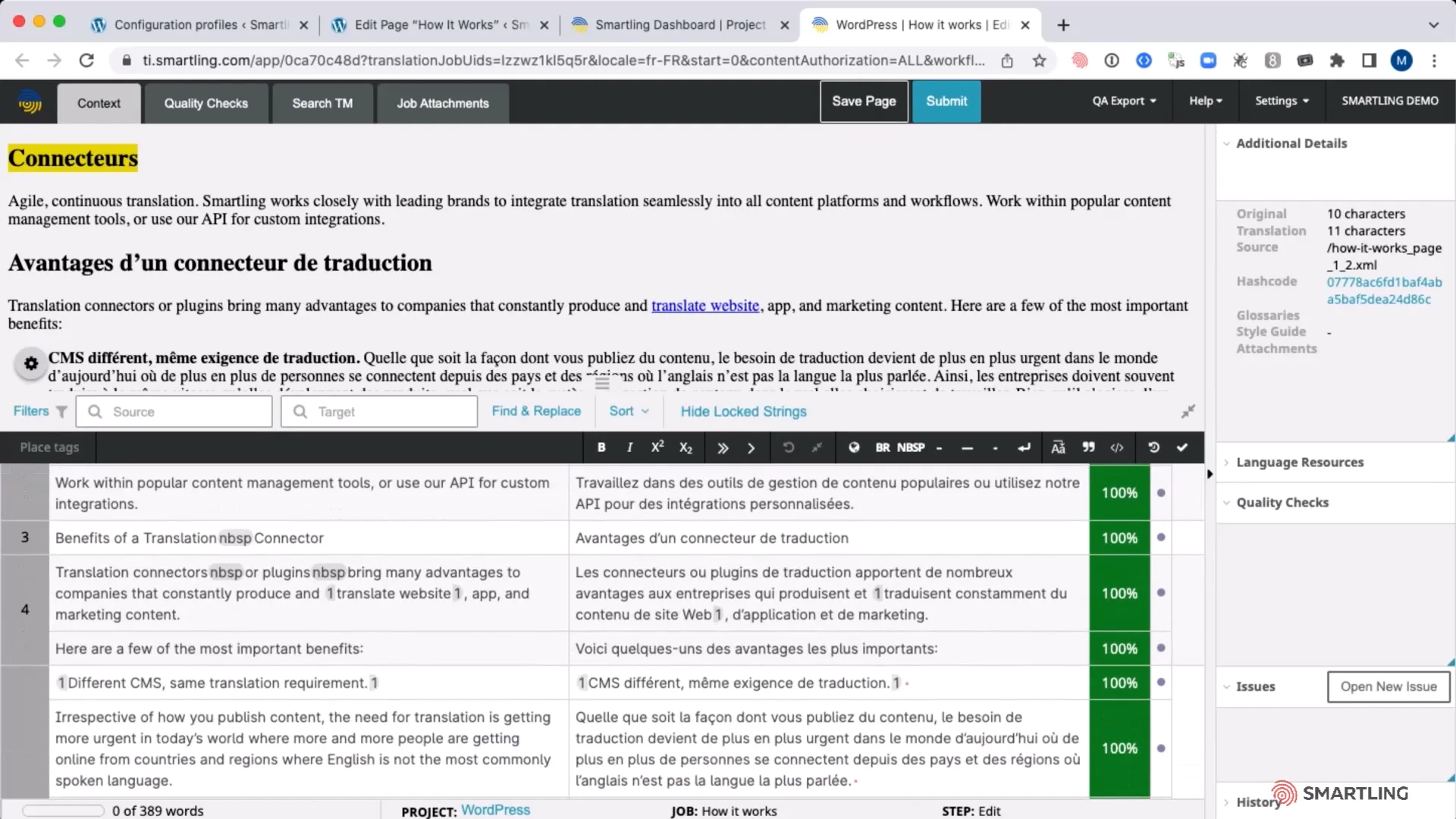Click the single-chevron next tag icon
1456x819 pixels.
751,448
